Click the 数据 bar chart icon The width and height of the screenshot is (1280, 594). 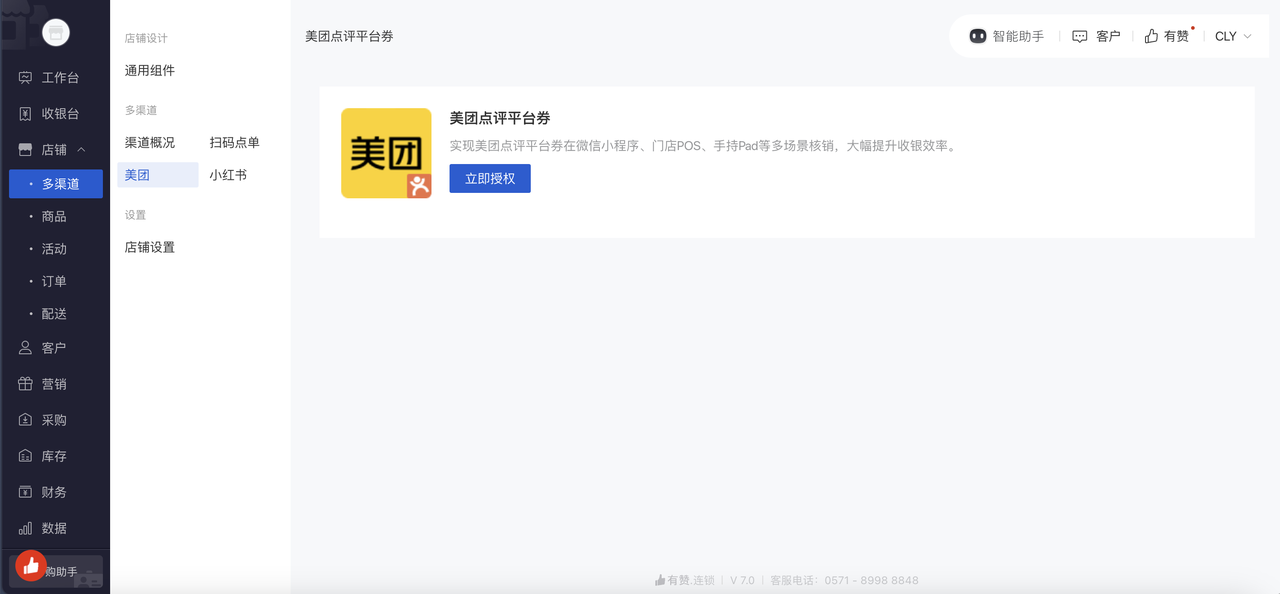pos(25,528)
